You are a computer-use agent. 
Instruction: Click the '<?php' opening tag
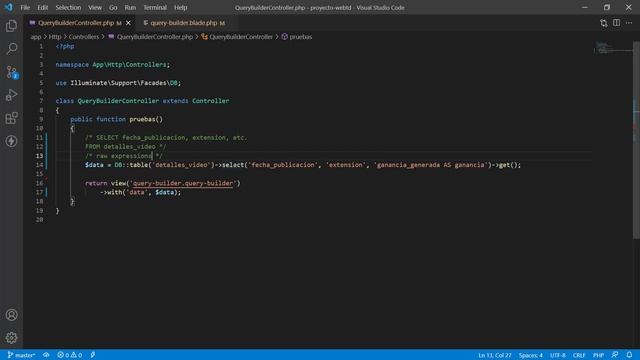tap(65, 46)
